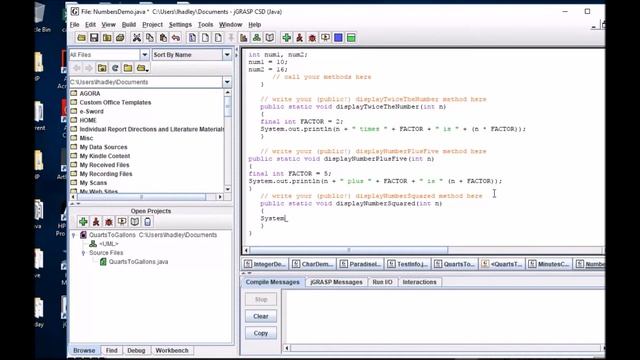This screenshot has height=360, width=640.
Task: Click the Print icon in toolbar
Action: pyautogui.click(x=120, y=38)
